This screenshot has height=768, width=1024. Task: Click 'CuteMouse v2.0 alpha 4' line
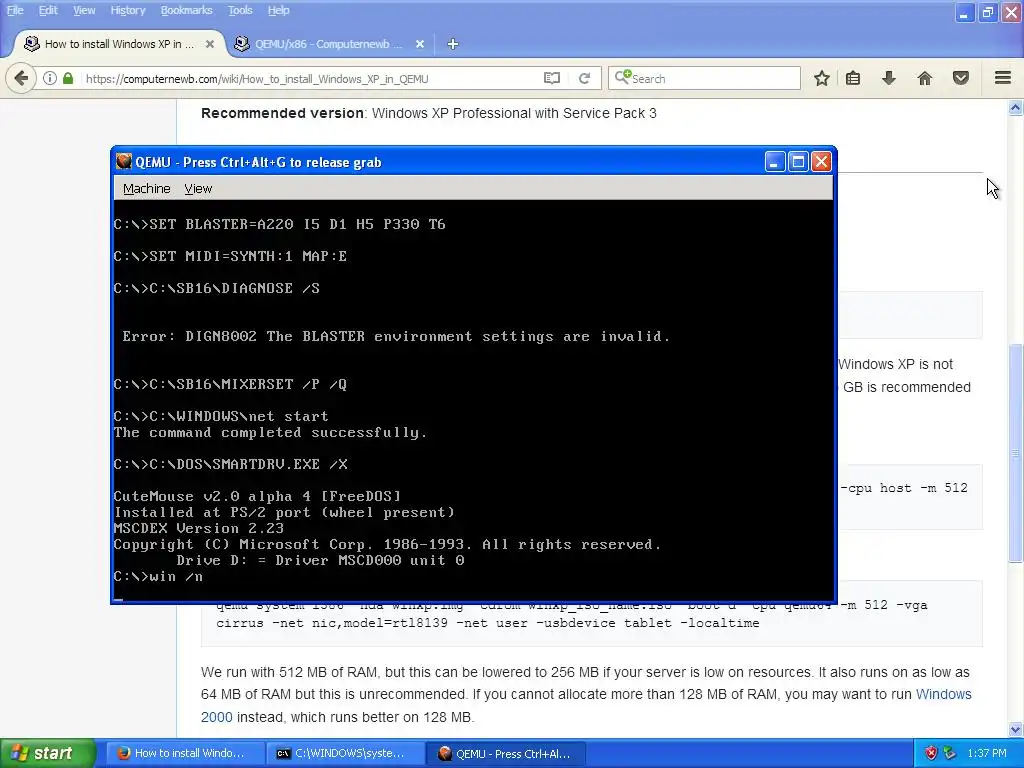pos(257,496)
